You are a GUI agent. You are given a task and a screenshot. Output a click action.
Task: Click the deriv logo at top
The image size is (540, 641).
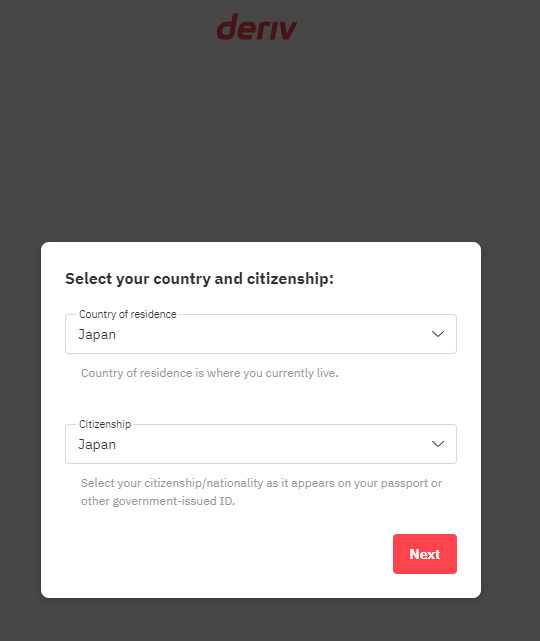257,27
